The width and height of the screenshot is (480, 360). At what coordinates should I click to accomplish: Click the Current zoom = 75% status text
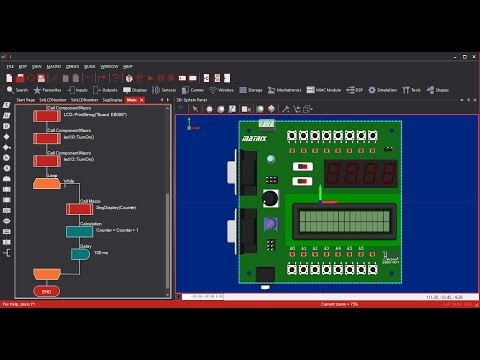click(x=339, y=304)
